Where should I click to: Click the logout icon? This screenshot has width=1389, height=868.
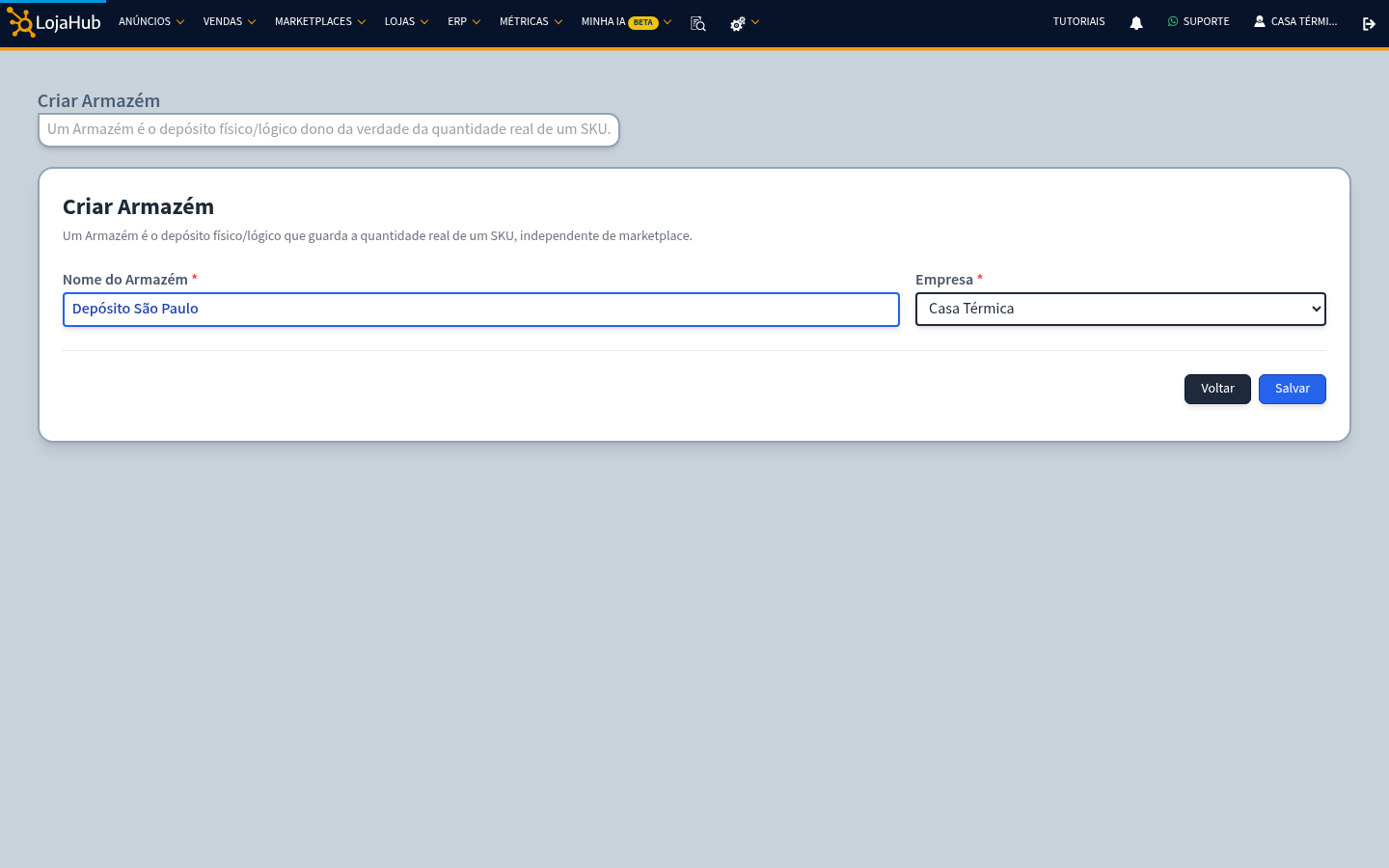1369,23
